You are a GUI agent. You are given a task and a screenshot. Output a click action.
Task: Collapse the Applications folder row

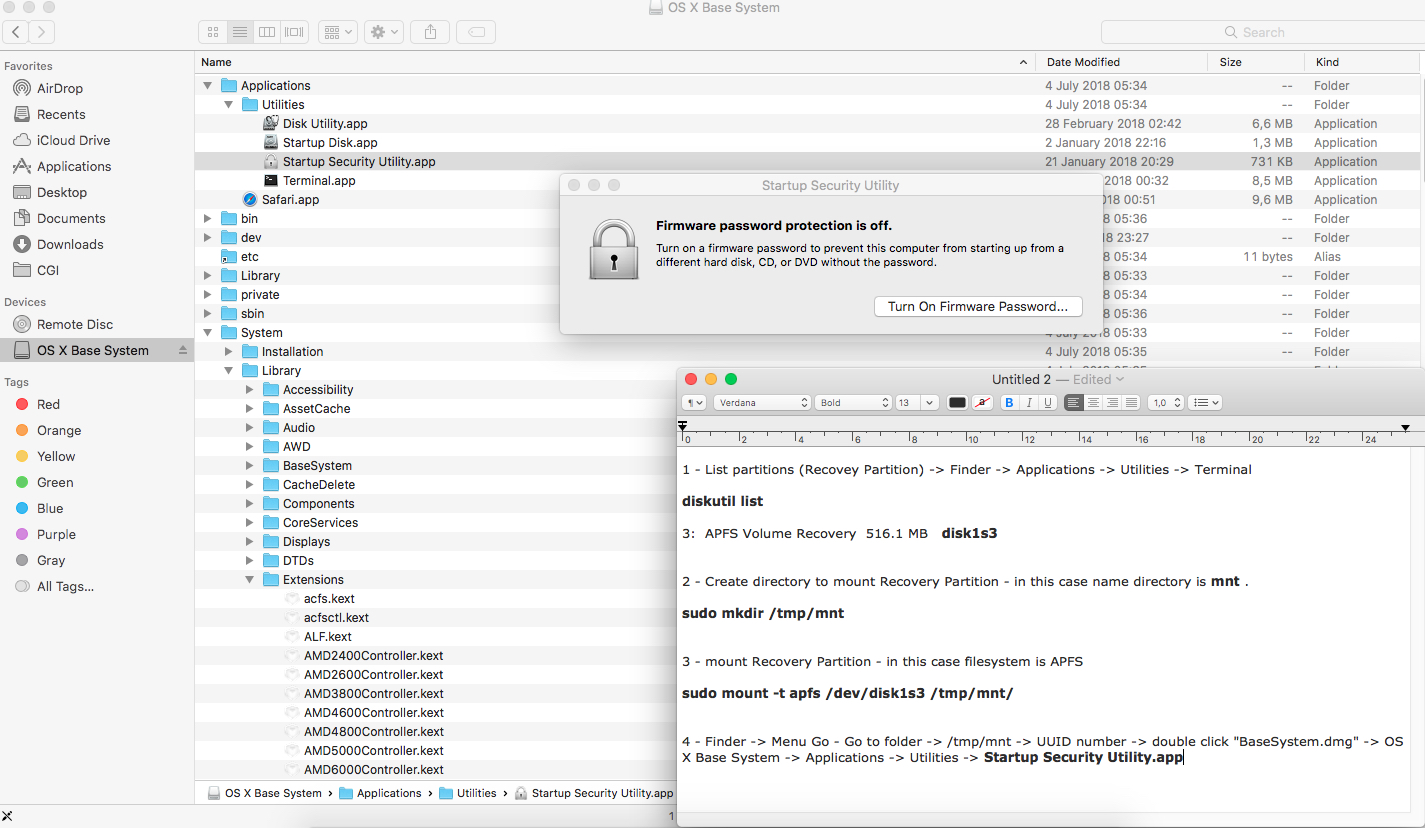click(x=207, y=86)
